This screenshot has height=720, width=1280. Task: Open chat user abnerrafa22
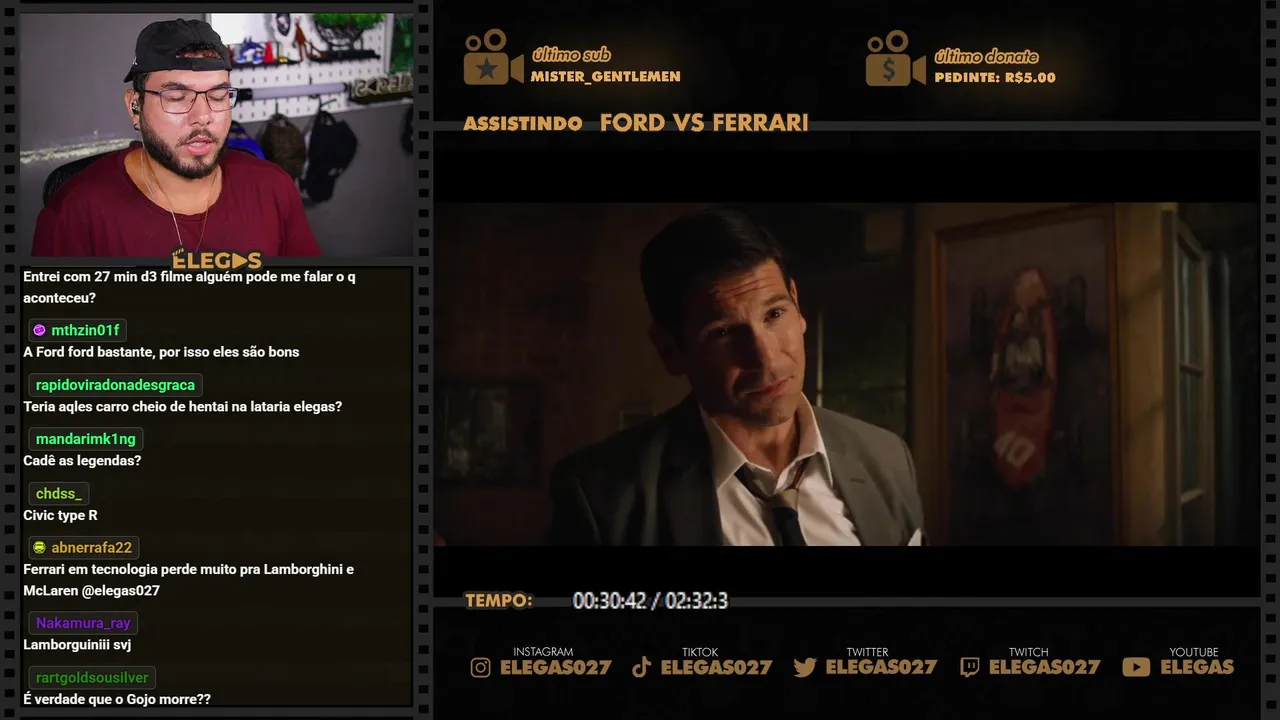coord(92,547)
